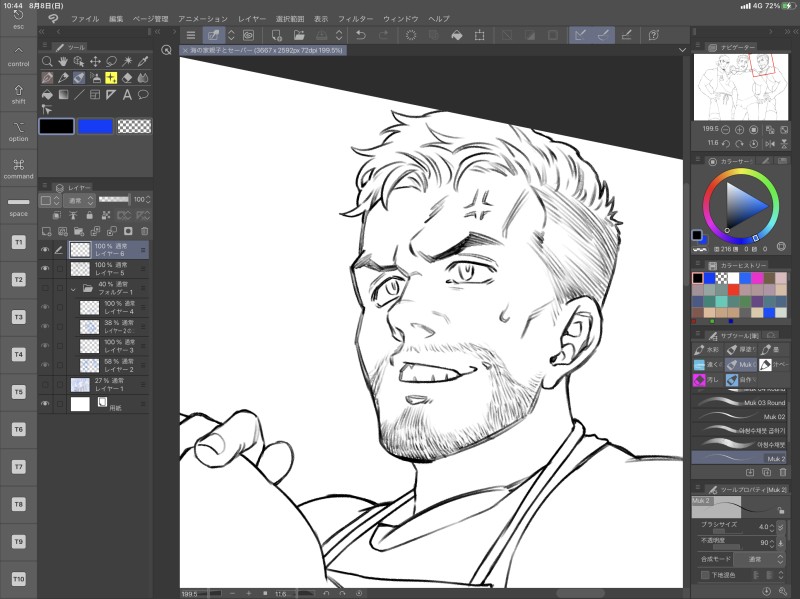Choose the Muk 03 Round brush

click(x=740, y=402)
